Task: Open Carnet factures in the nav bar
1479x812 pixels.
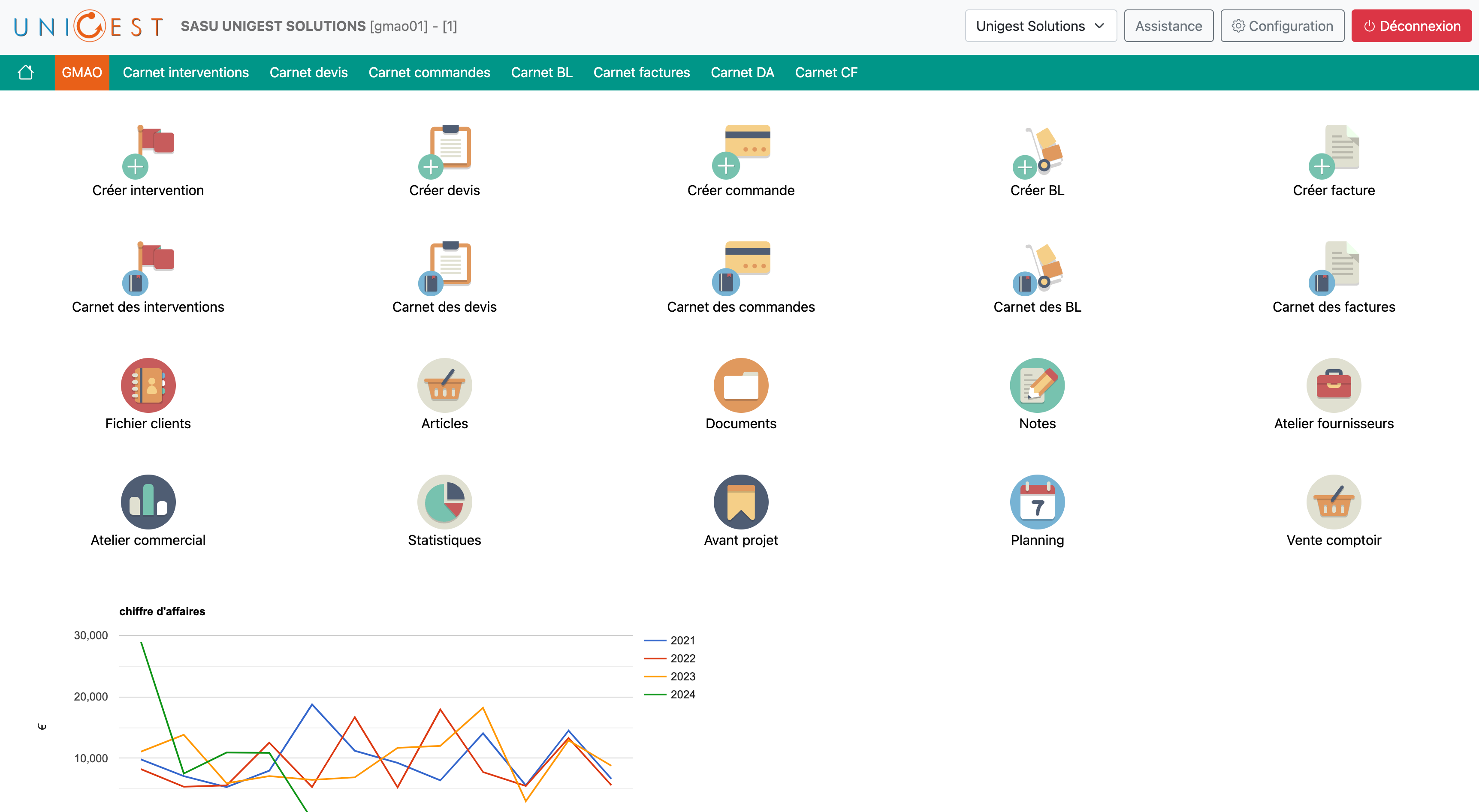Action: 641,72
